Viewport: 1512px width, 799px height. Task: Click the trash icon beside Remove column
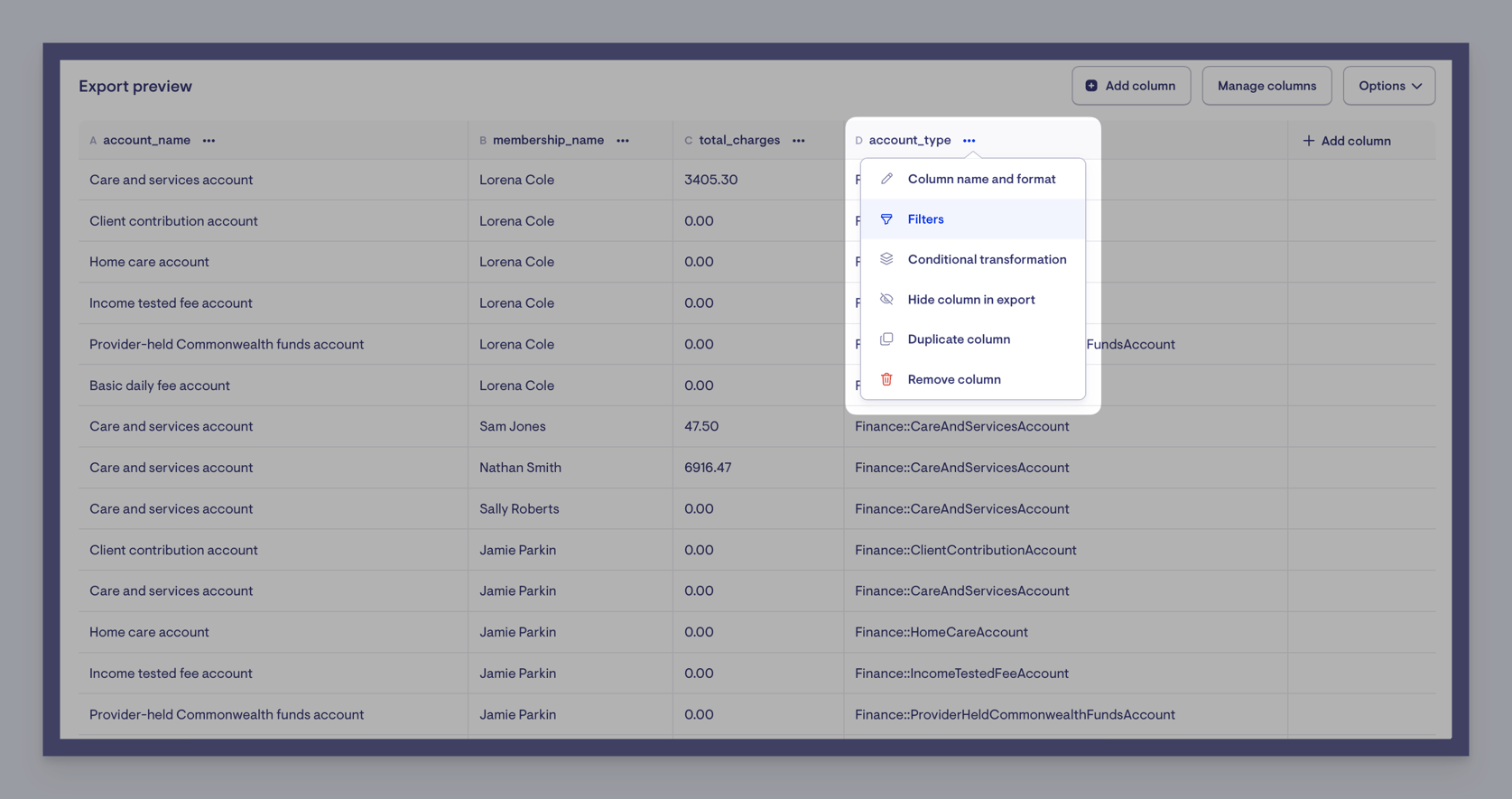click(x=886, y=379)
